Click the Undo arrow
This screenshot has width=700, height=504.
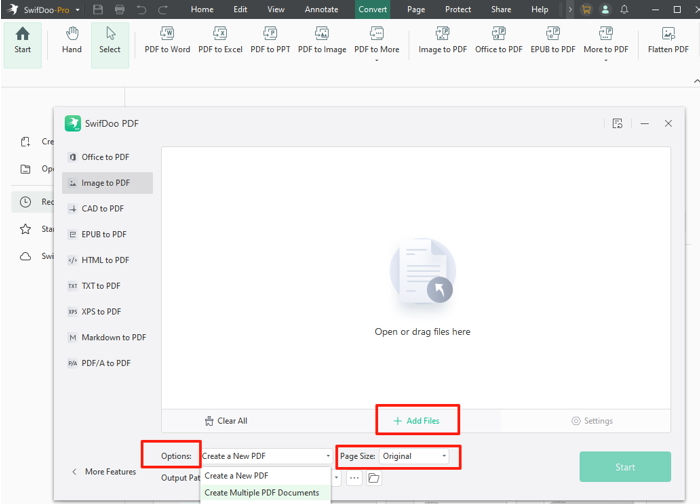(141, 9)
